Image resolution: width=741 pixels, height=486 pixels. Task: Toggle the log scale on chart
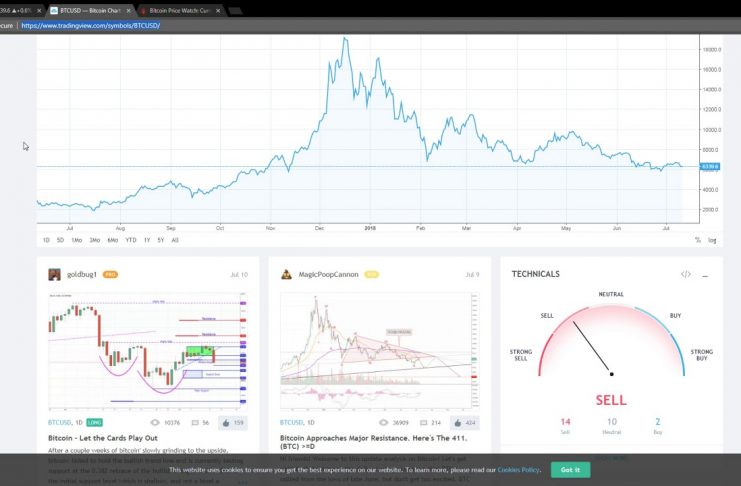point(712,240)
